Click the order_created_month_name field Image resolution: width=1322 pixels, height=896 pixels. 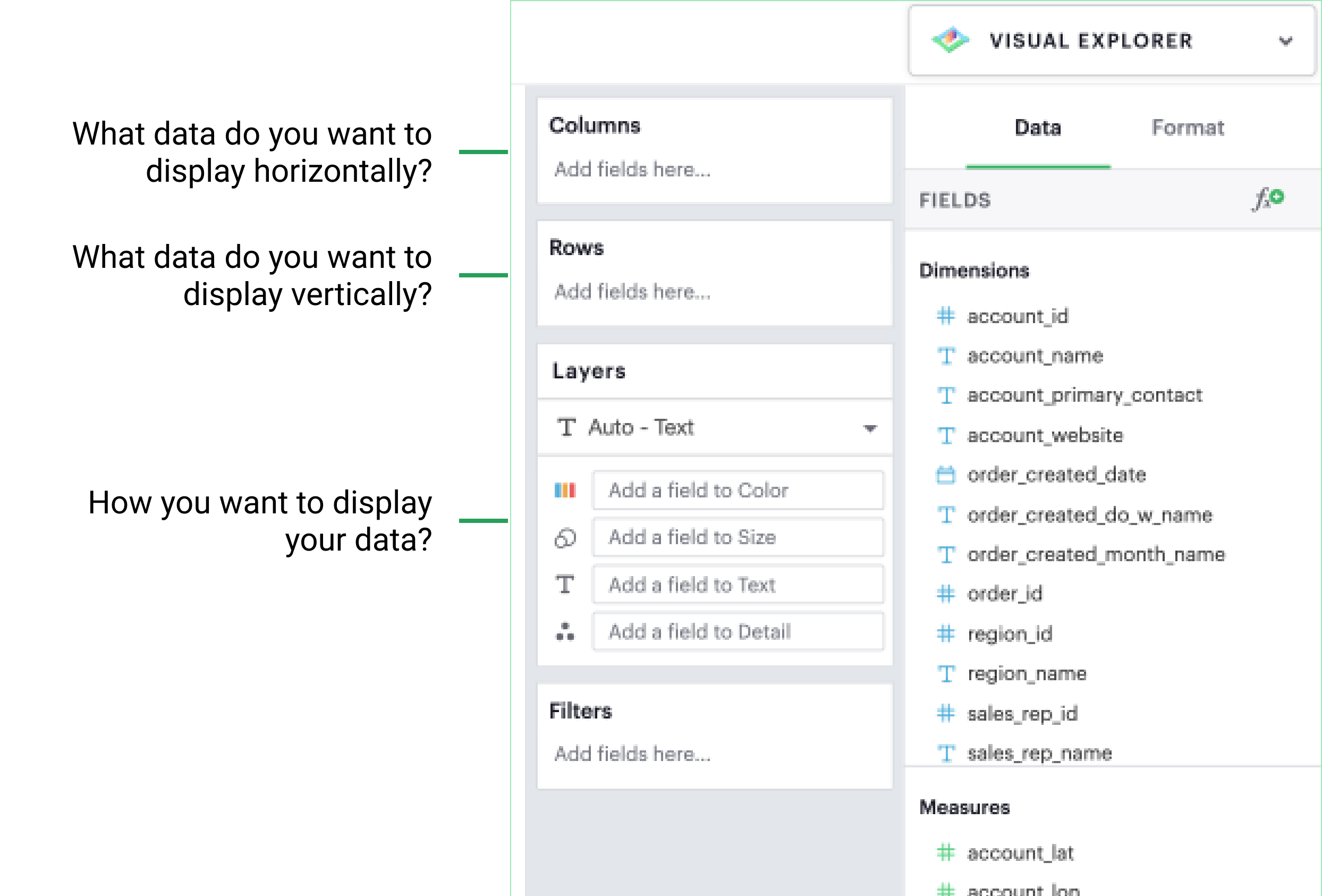pyautogui.click(x=1096, y=554)
